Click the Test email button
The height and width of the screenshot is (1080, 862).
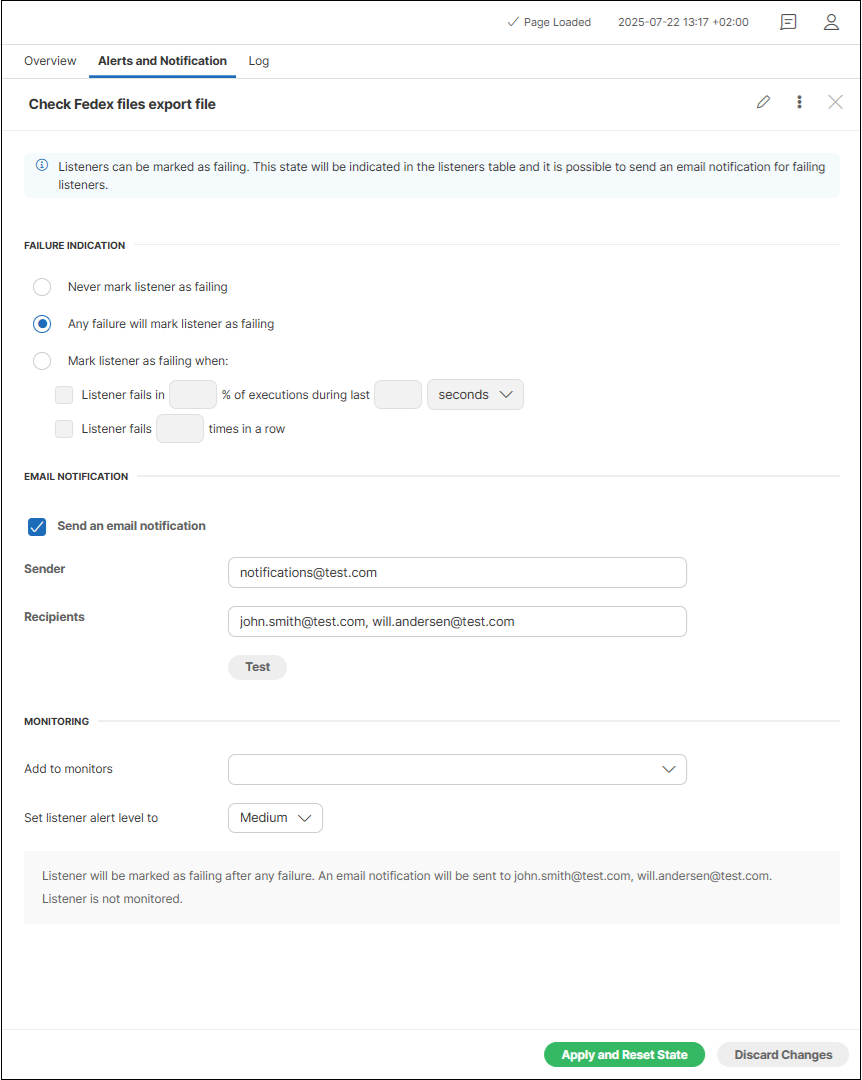tap(258, 667)
